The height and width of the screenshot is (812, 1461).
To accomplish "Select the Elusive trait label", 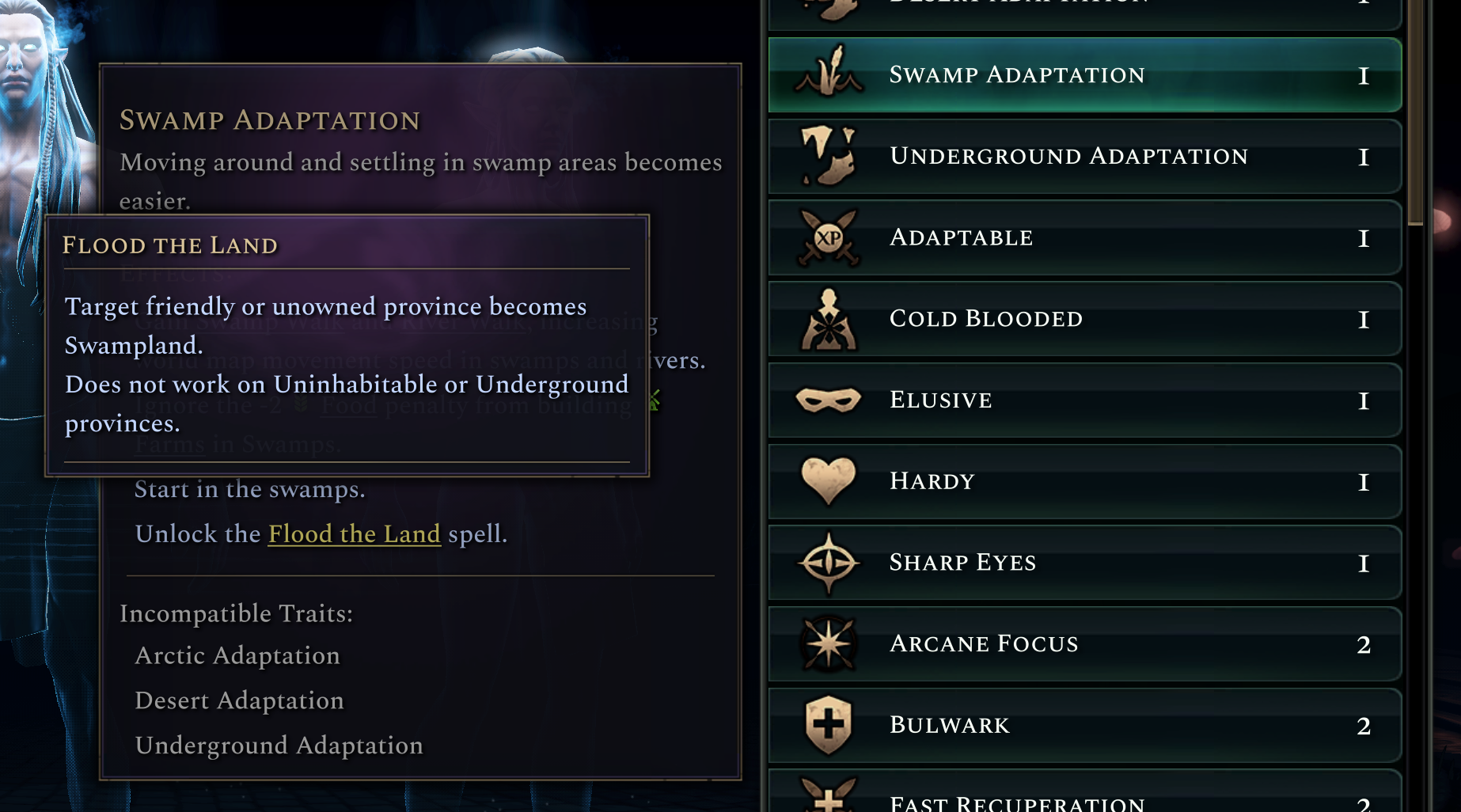I will (941, 400).
